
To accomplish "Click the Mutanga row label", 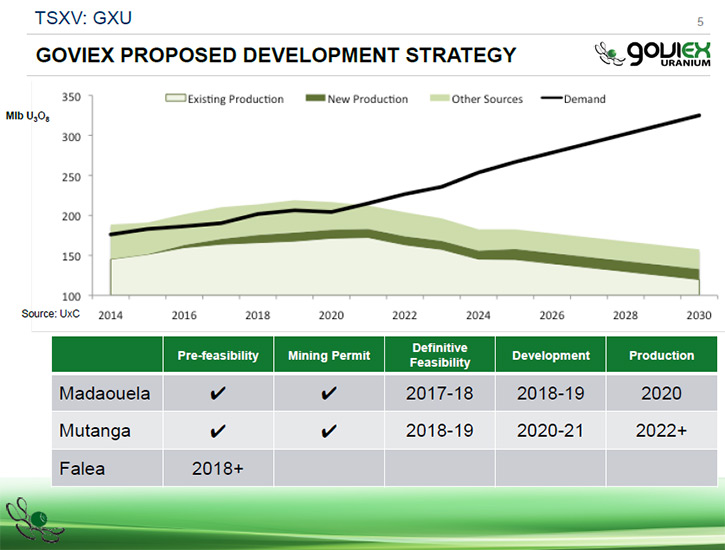I will (x=95, y=431).
